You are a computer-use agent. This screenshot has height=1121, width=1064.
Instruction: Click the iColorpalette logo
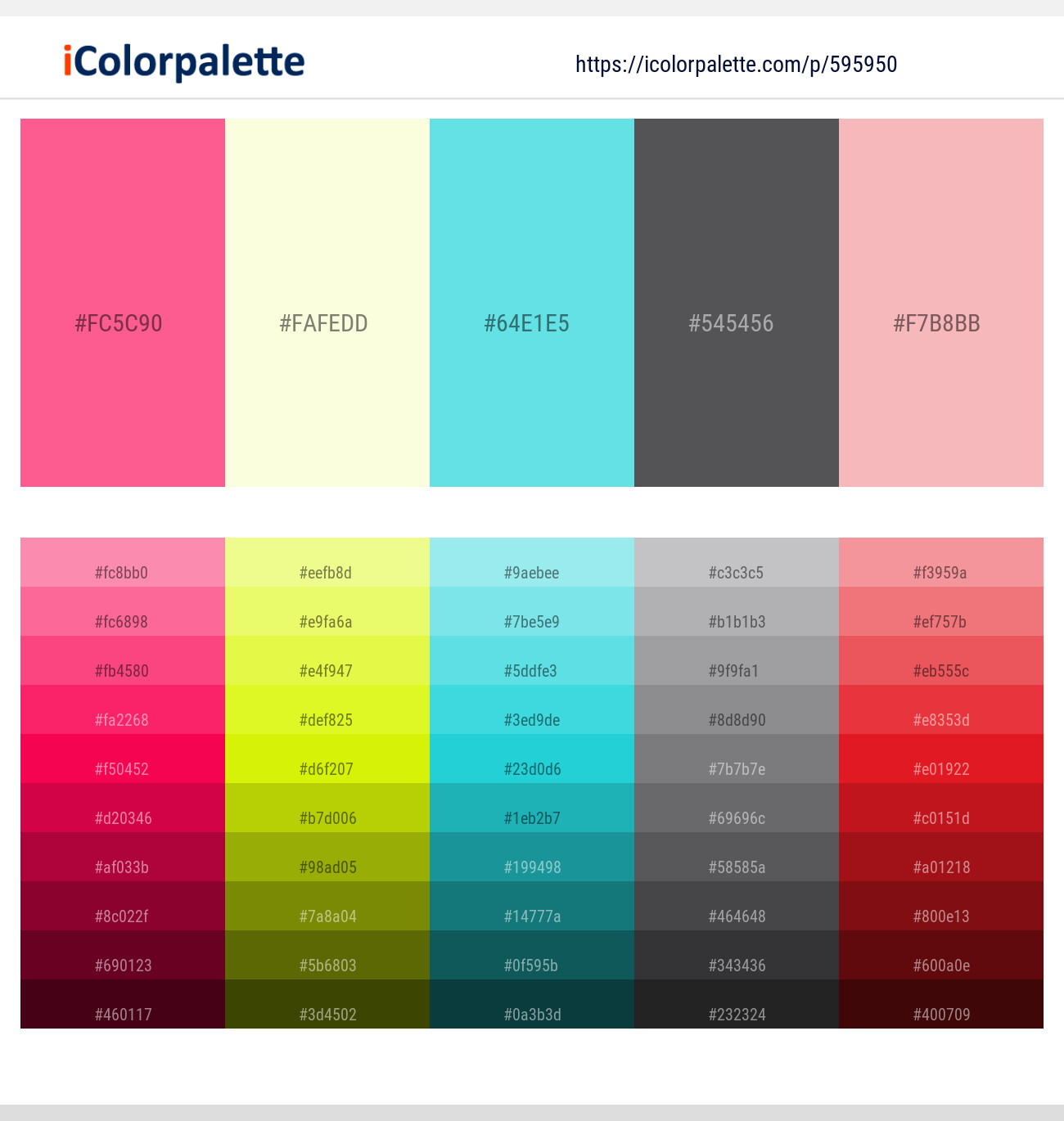(x=184, y=62)
